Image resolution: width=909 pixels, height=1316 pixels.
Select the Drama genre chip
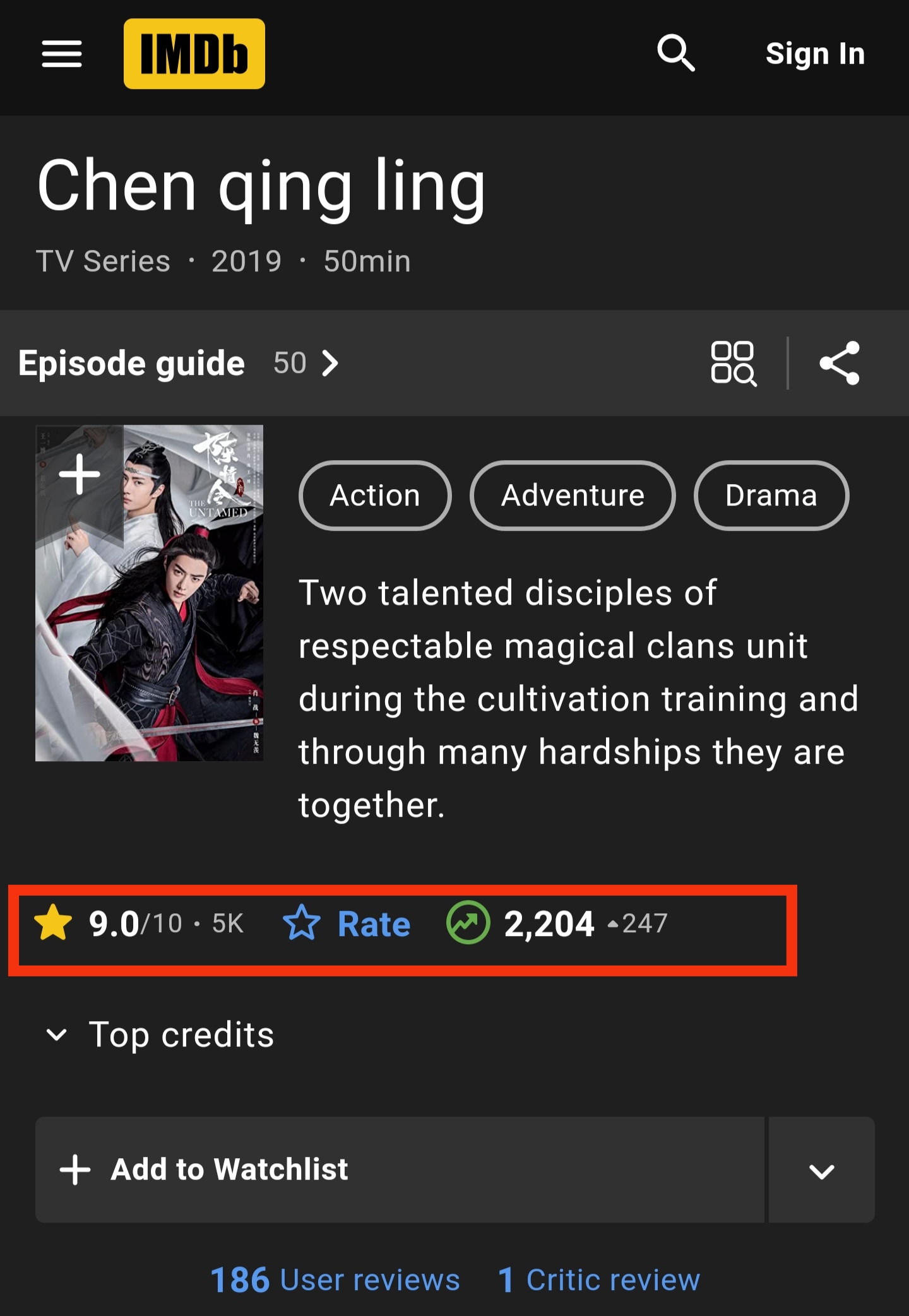coord(771,495)
